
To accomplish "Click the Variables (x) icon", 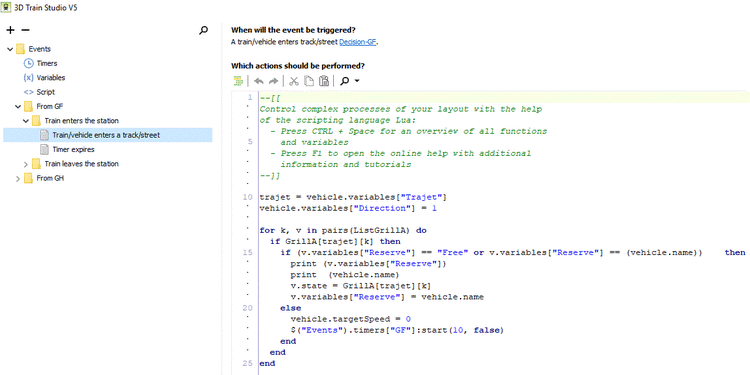I will point(28,77).
